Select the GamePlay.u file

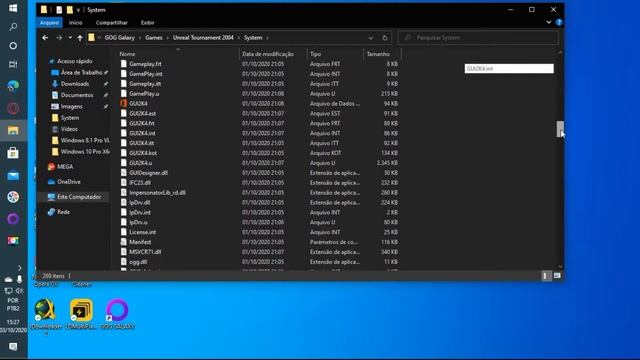pos(144,94)
